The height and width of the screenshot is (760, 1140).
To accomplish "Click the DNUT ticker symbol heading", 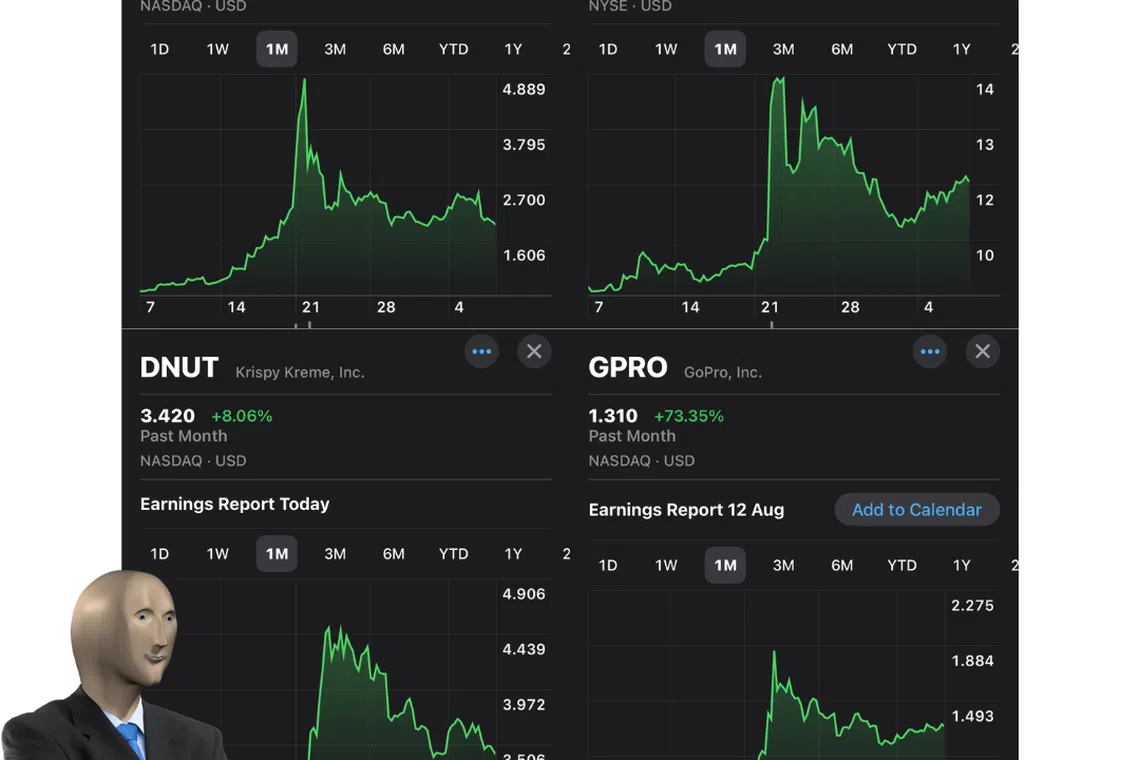I will click(x=179, y=368).
